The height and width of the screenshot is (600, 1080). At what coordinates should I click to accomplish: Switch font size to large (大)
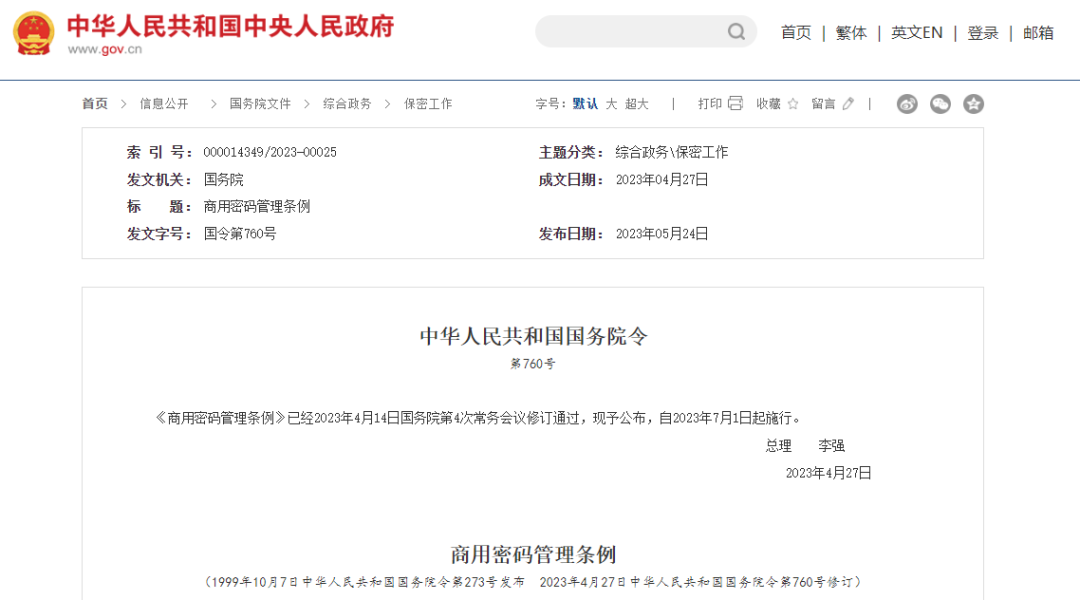[611, 104]
